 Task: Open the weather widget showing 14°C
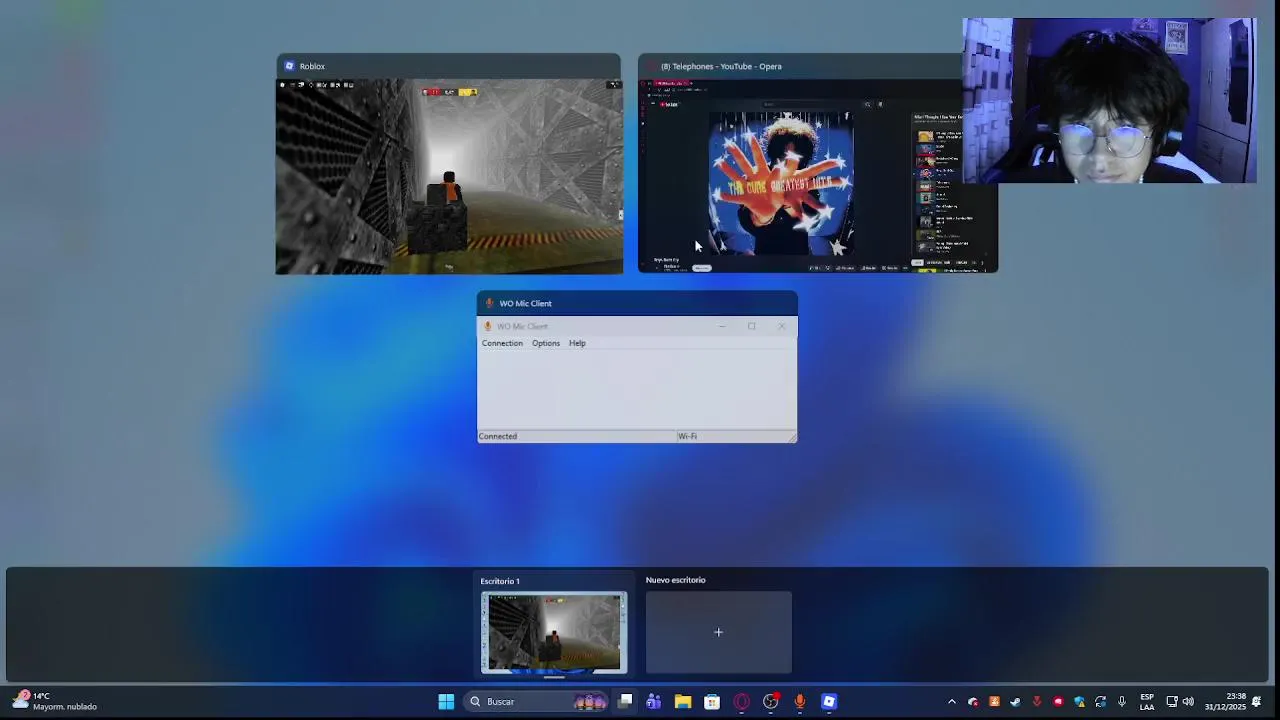pos(56,701)
